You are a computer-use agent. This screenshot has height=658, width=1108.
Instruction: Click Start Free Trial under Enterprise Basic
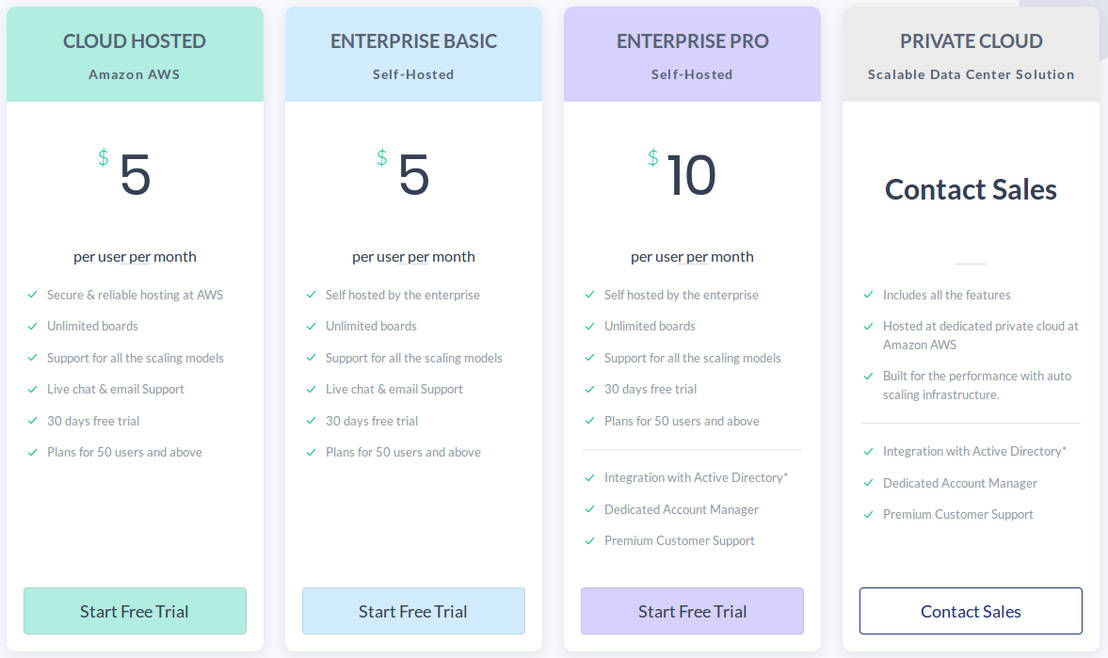click(x=413, y=611)
